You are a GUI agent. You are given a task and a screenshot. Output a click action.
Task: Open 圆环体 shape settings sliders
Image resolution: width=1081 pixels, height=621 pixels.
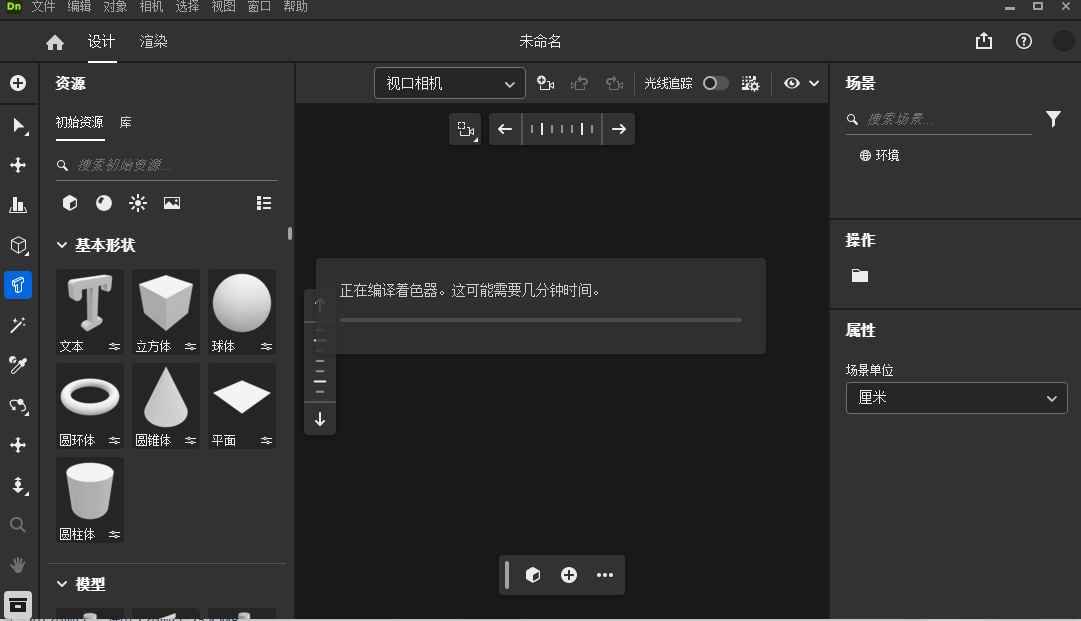(114, 440)
